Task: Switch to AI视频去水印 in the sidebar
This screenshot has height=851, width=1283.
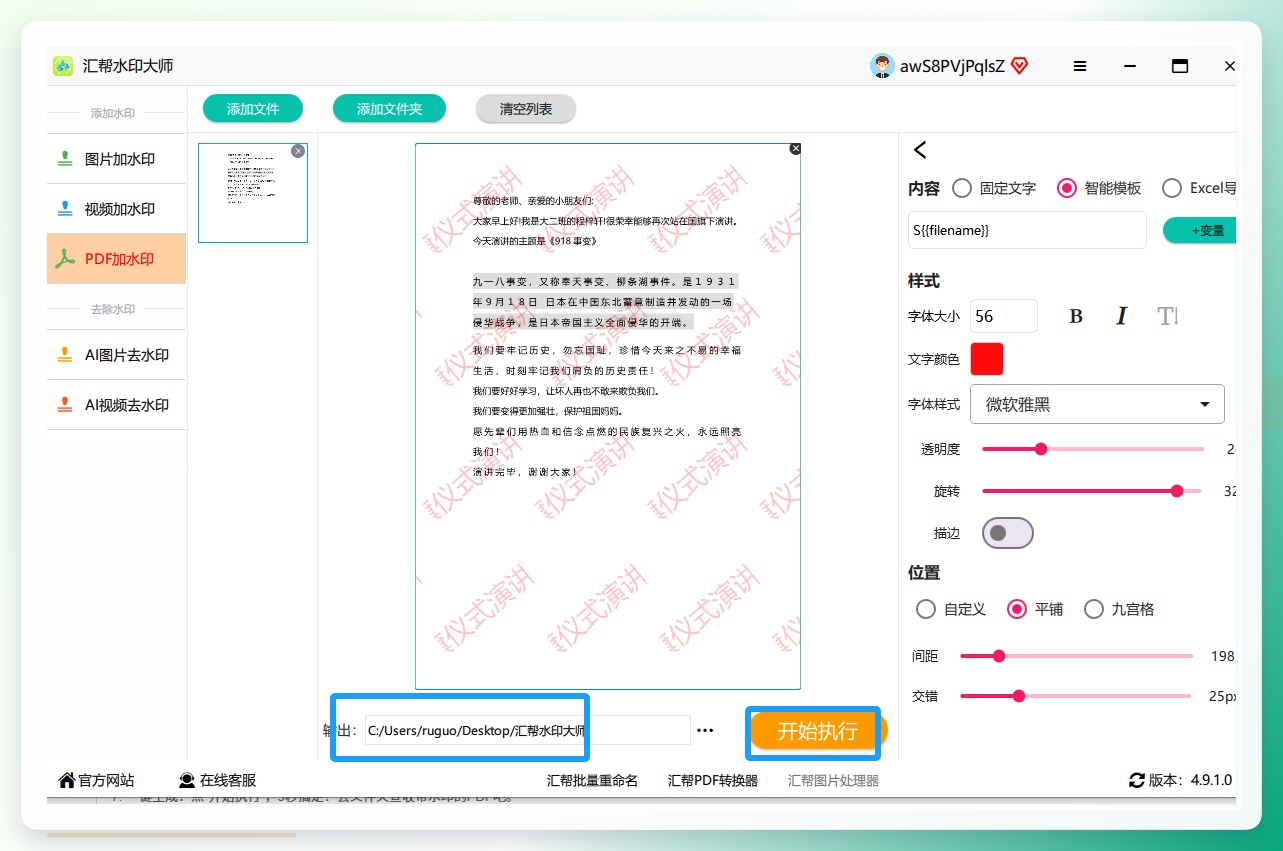Action: tap(116, 405)
